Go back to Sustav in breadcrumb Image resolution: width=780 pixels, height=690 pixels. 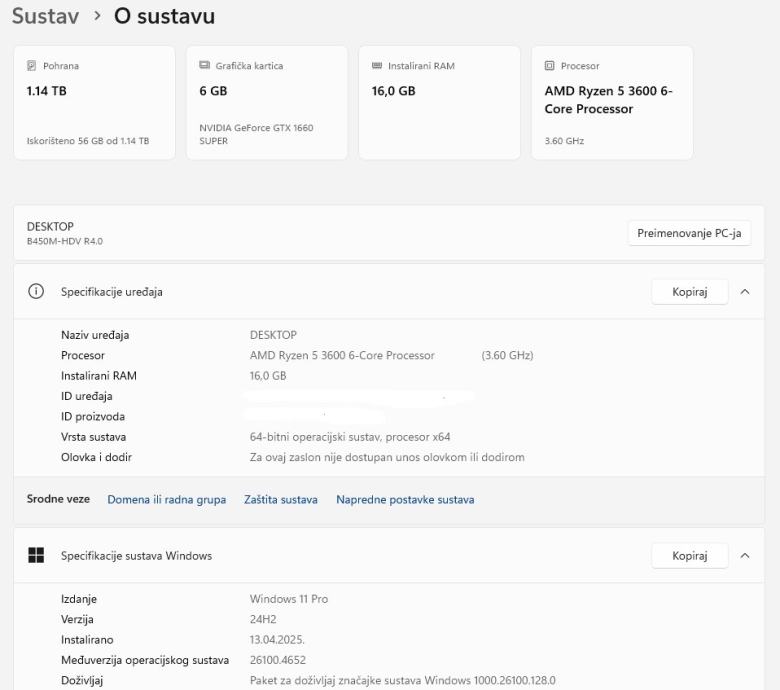(x=45, y=16)
